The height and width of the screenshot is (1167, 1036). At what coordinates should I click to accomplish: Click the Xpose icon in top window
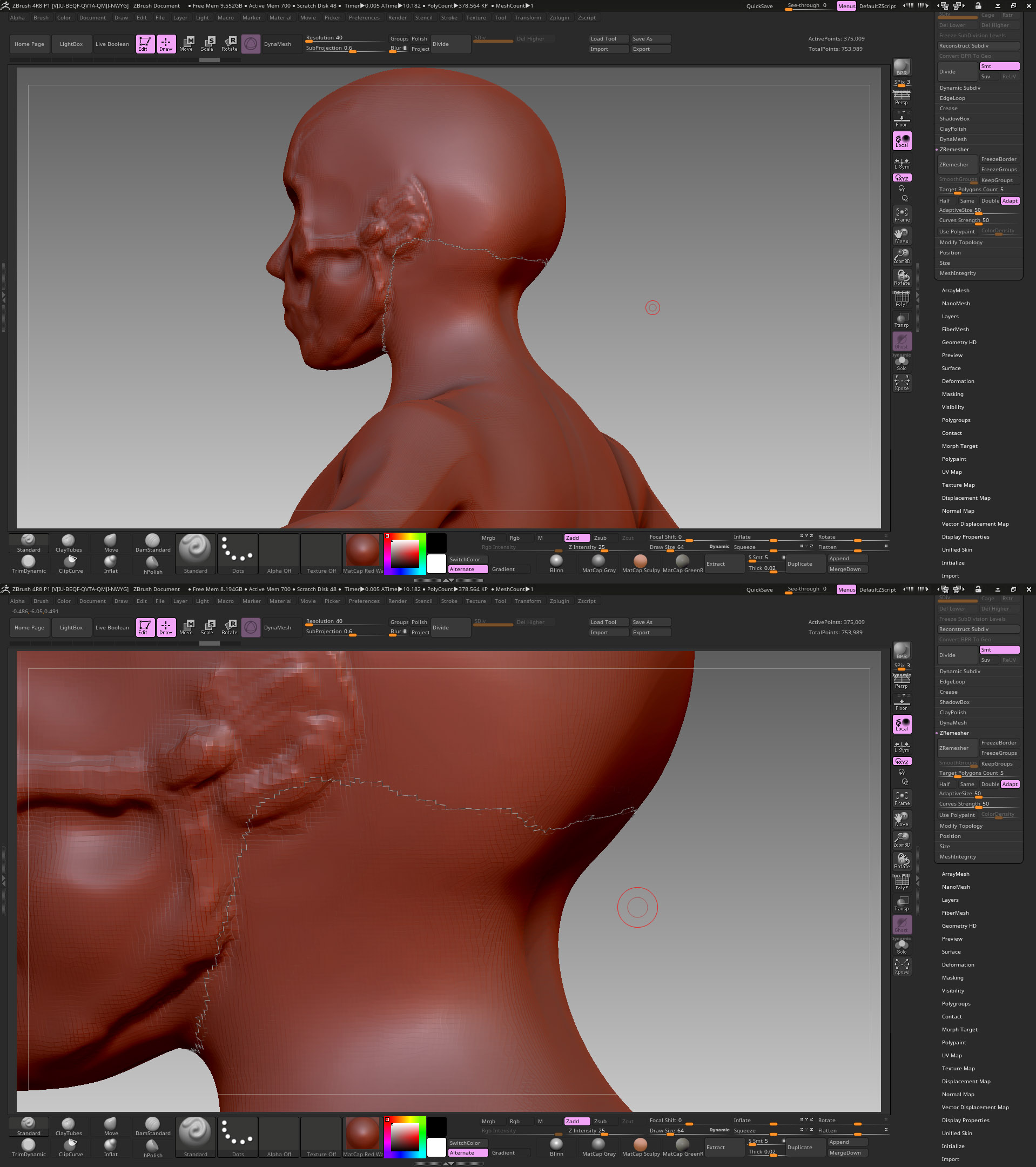[x=902, y=383]
